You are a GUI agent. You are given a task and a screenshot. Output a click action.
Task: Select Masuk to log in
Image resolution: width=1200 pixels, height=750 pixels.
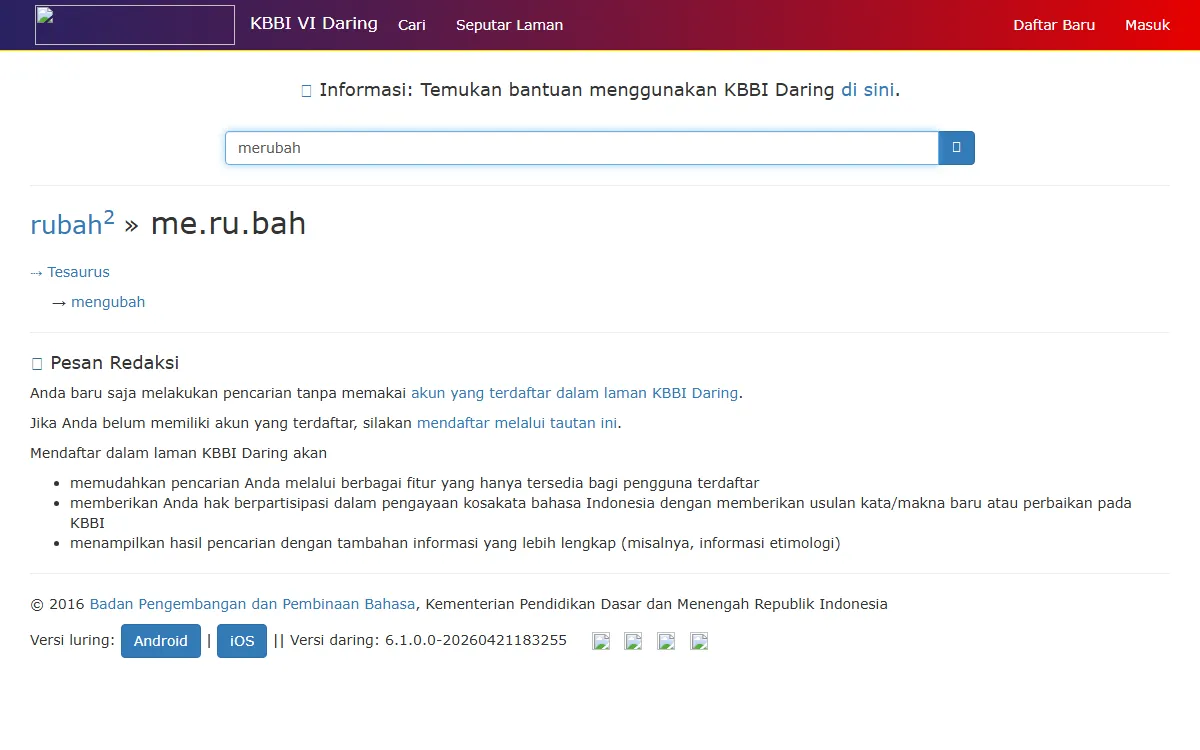1147,25
